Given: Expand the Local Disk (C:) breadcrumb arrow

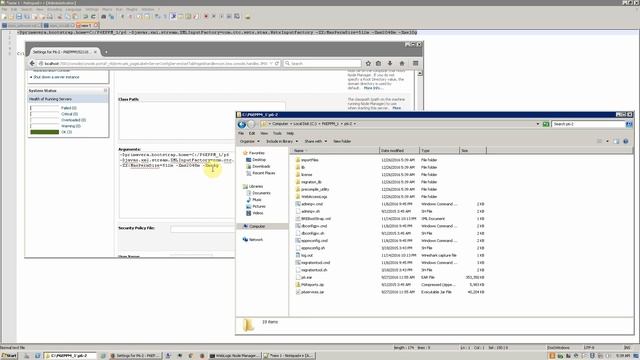Looking at the screenshot, I should pos(319,124).
